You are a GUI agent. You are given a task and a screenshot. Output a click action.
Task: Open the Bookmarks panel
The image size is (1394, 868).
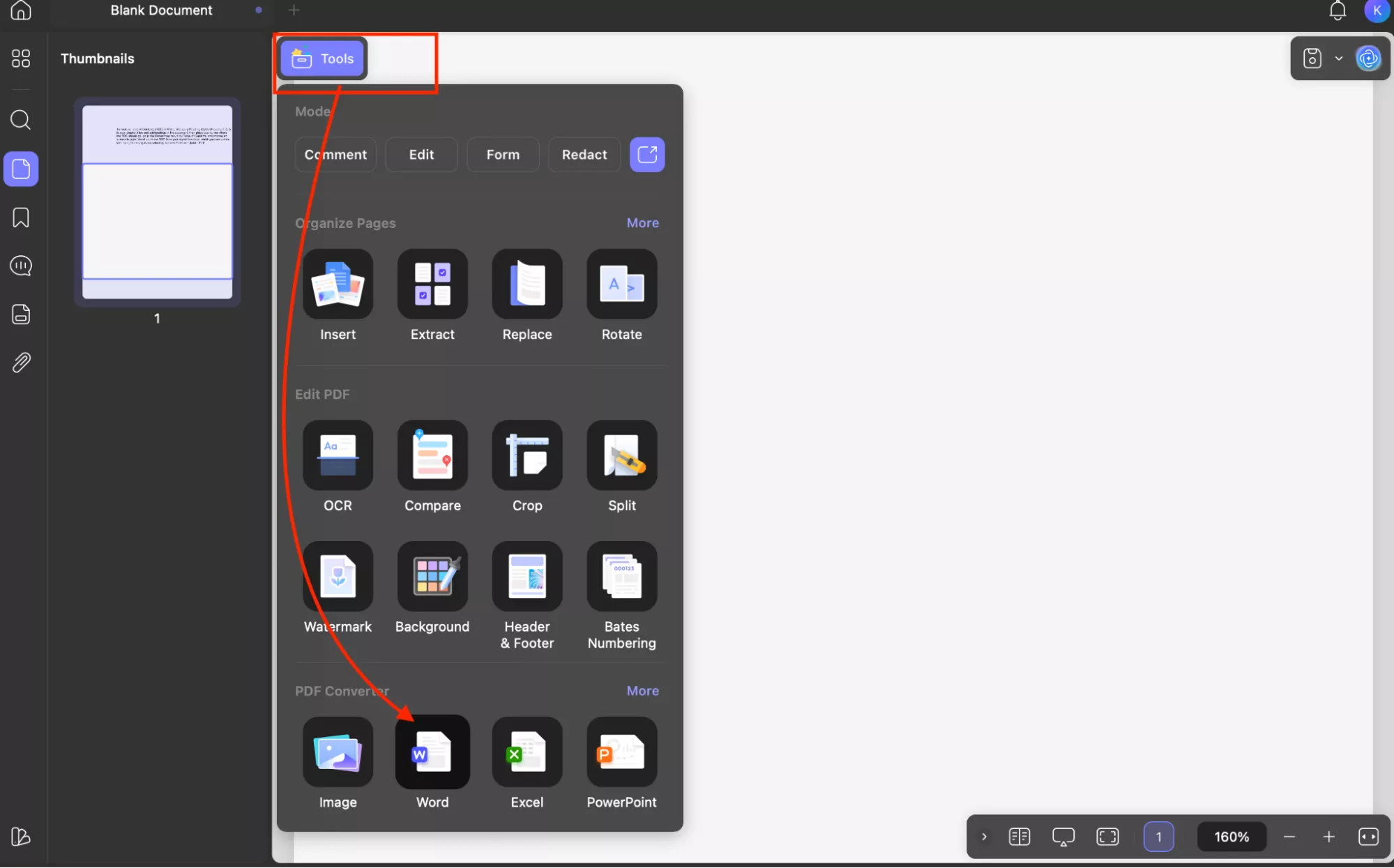click(x=20, y=218)
